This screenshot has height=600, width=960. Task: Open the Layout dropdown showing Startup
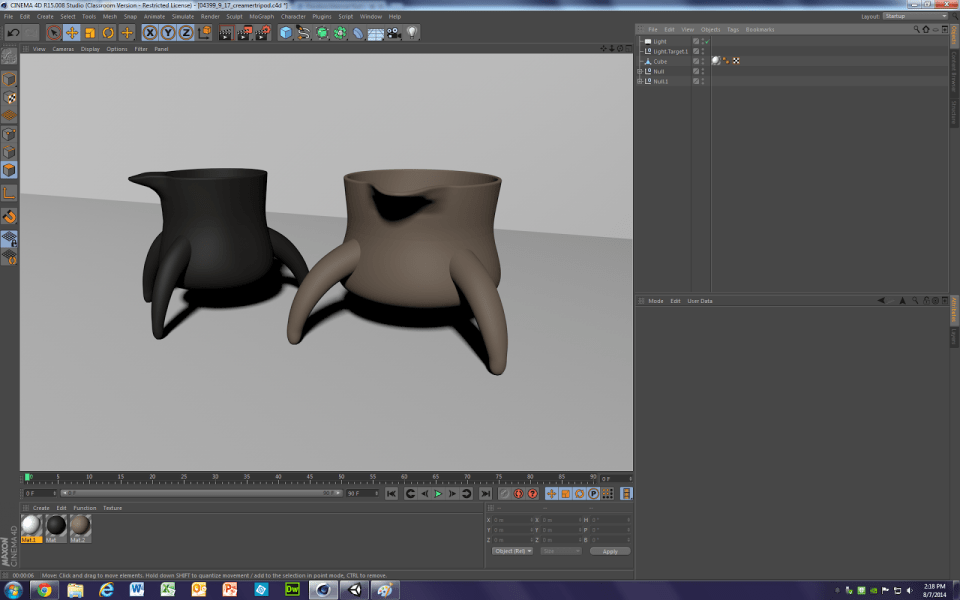914,16
